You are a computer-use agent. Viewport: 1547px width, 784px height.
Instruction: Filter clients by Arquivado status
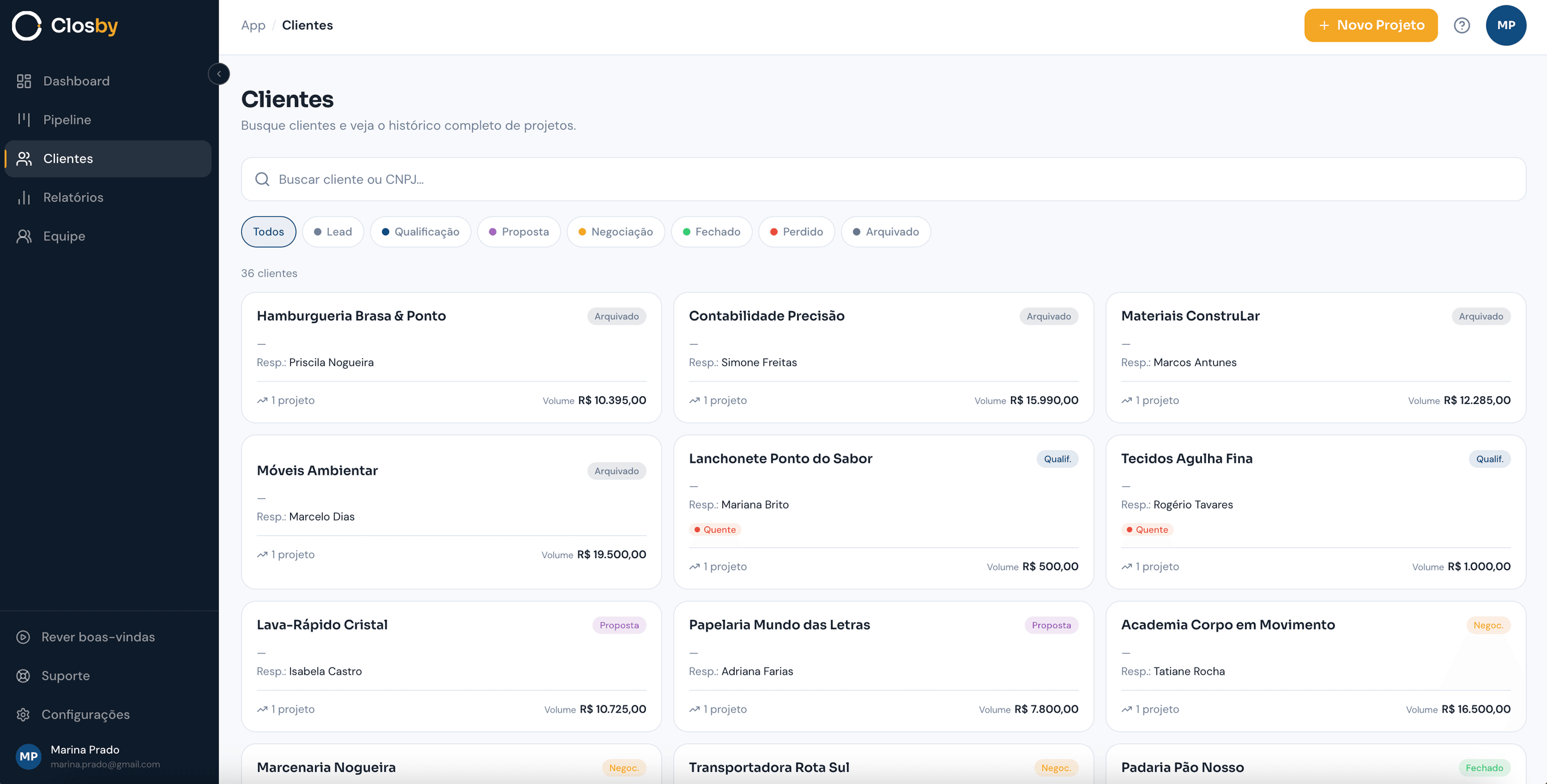click(886, 232)
